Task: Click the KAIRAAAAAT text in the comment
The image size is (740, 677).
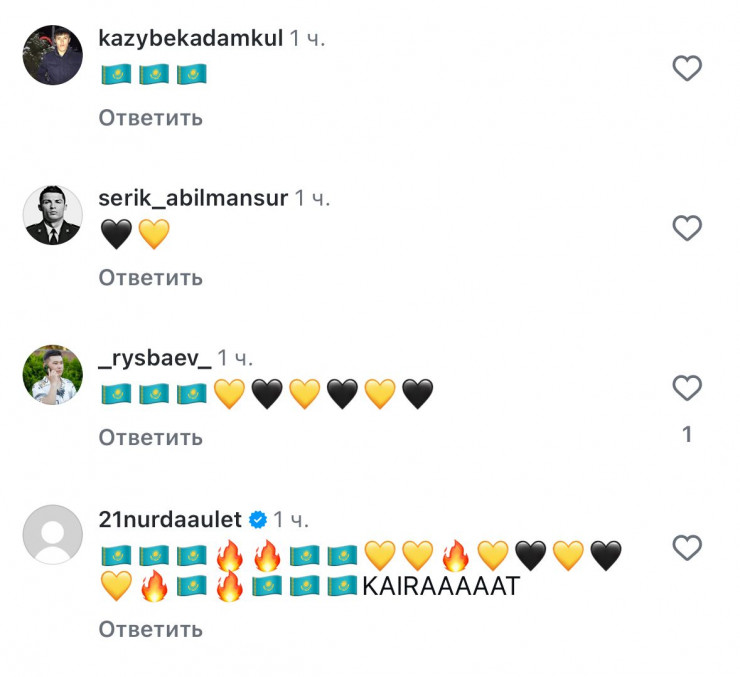Action: [x=441, y=586]
